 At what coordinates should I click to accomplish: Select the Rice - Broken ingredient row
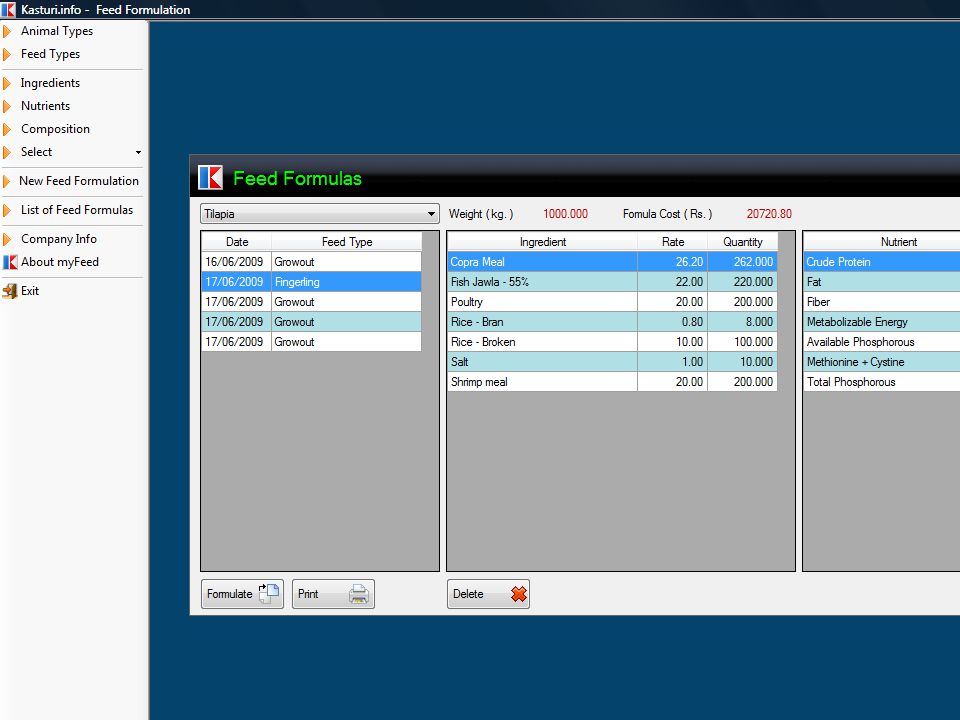(x=612, y=342)
